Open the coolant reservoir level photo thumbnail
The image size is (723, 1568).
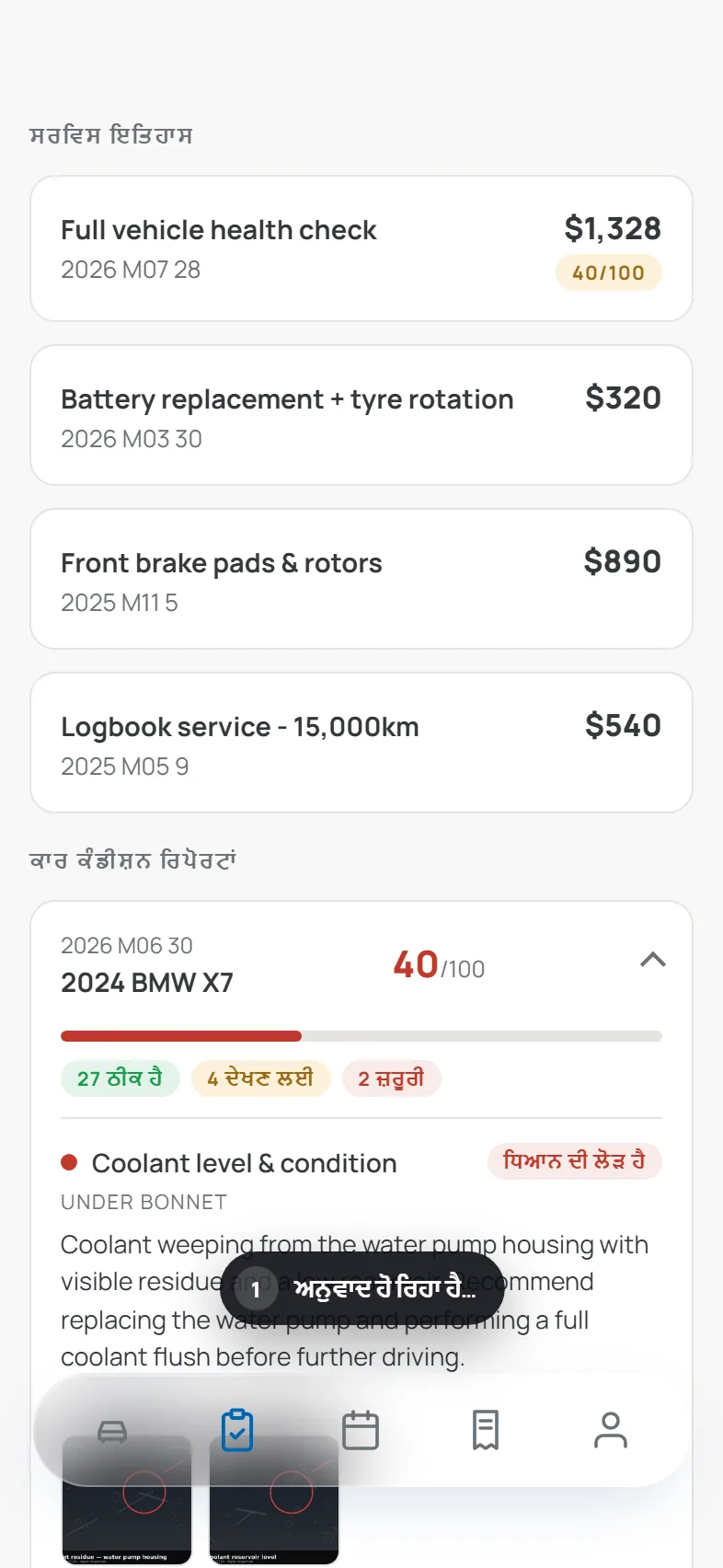274,1500
